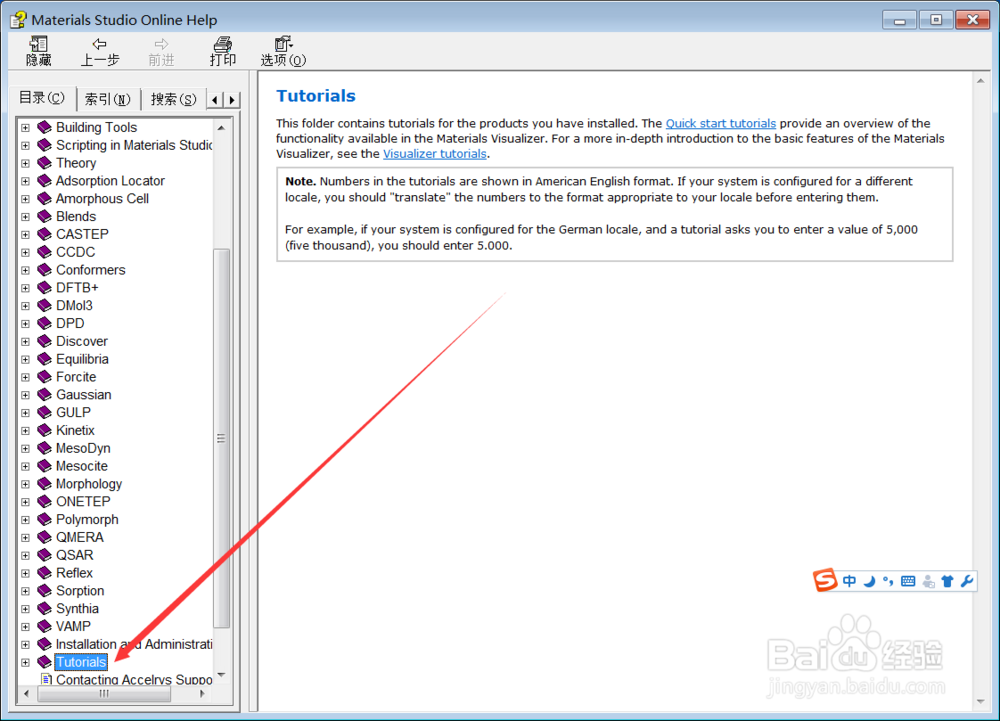Image resolution: width=1000 pixels, height=721 pixels.
Task: Click the Sogou input method S logo
Action: (825, 580)
